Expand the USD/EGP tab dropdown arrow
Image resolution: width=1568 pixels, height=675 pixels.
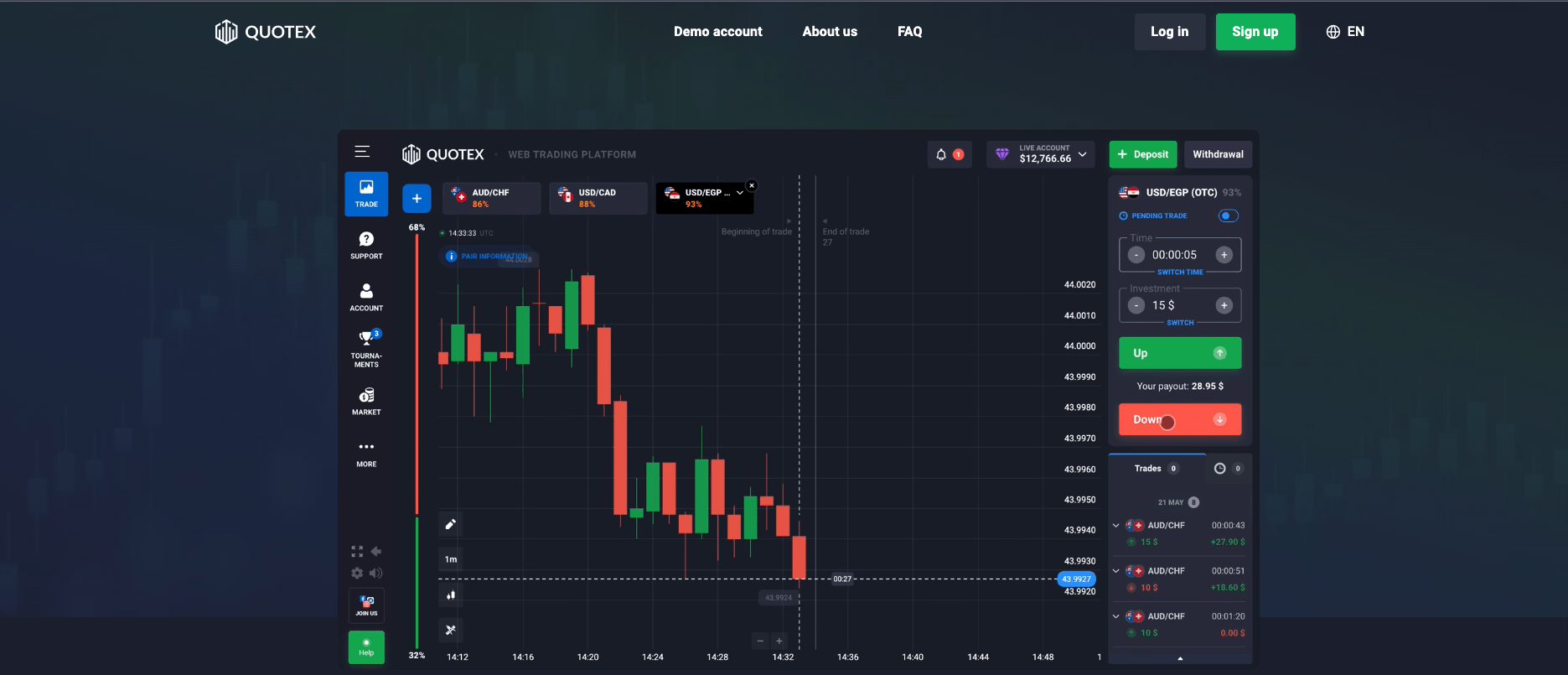[x=740, y=193]
